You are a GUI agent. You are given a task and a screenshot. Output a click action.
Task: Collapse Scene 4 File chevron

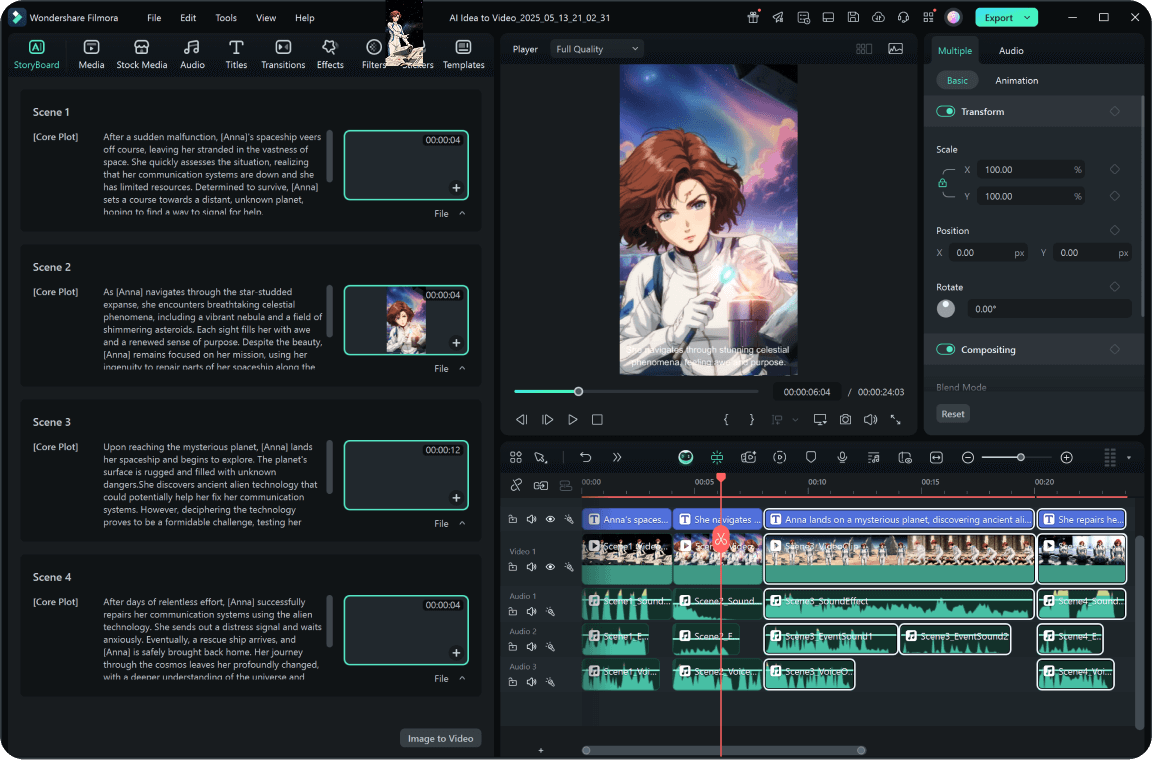coord(462,678)
